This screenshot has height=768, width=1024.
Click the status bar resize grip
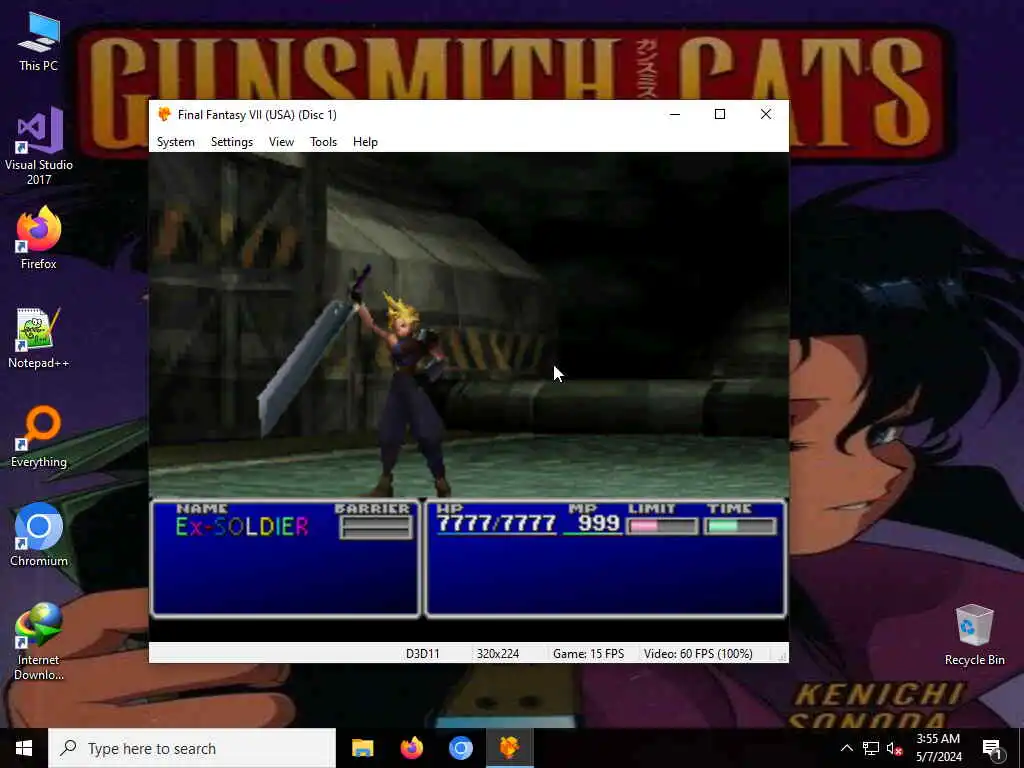[781, 656]
